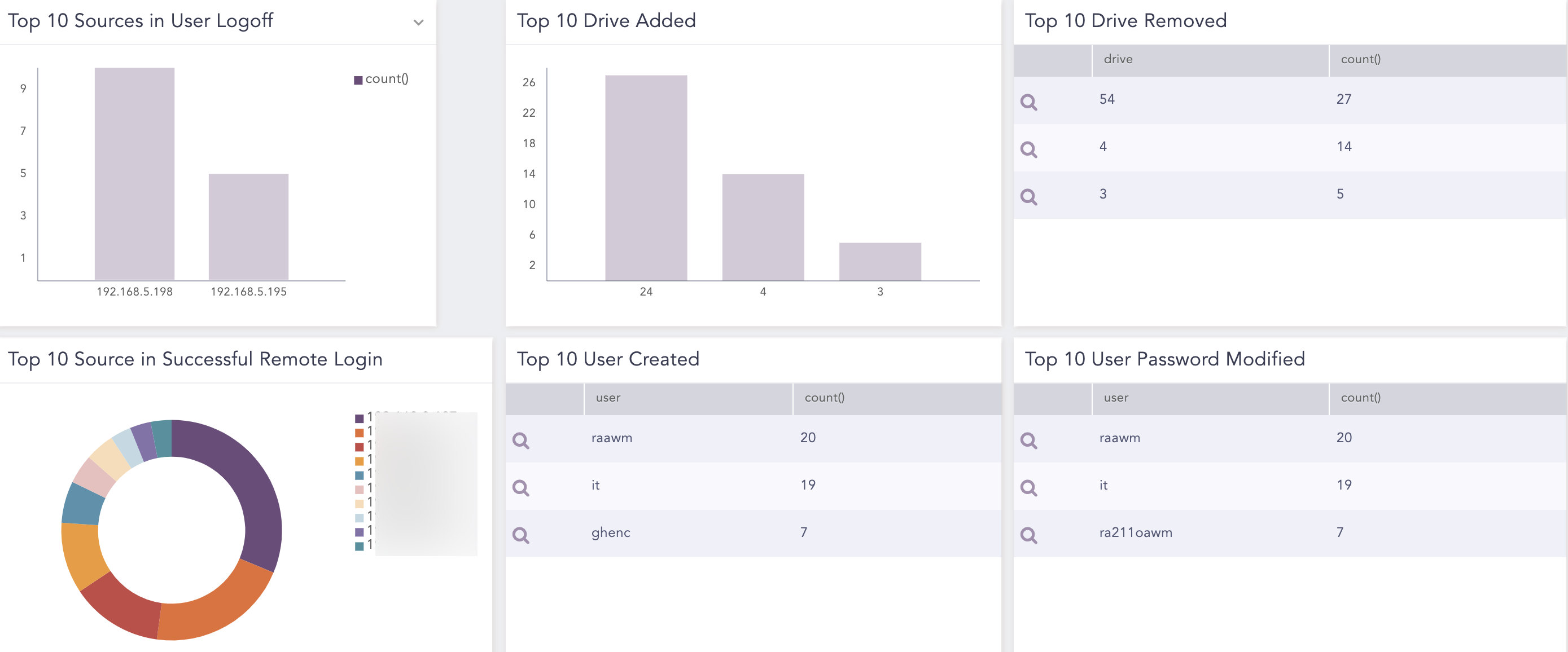This screenshot has height=652, width=1568.
Task: Sort Drive Removed table by drive column
Action: [1118, 60]
